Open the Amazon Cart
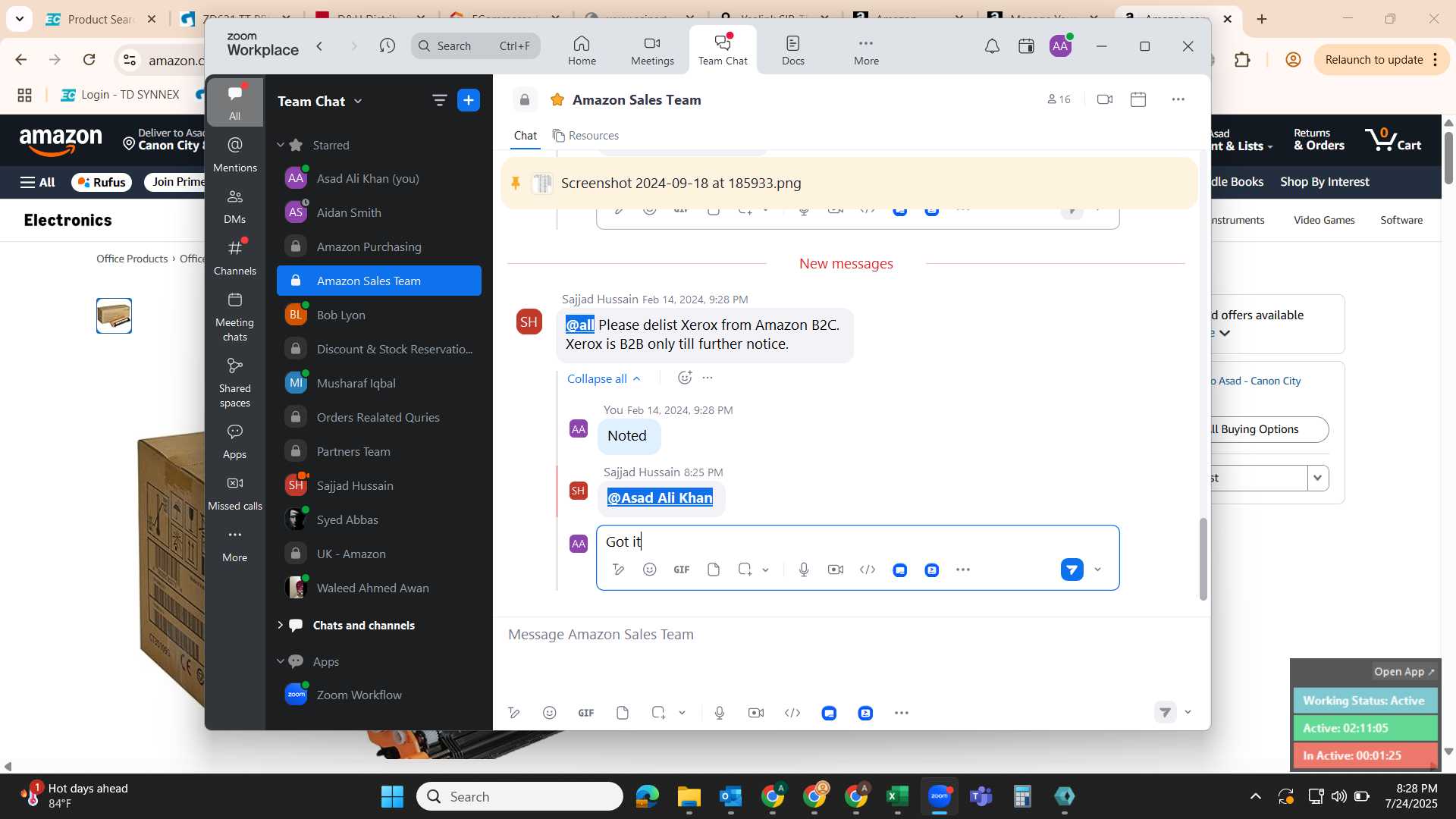This screenshot has width=1456, height=819. point(1393,140)
